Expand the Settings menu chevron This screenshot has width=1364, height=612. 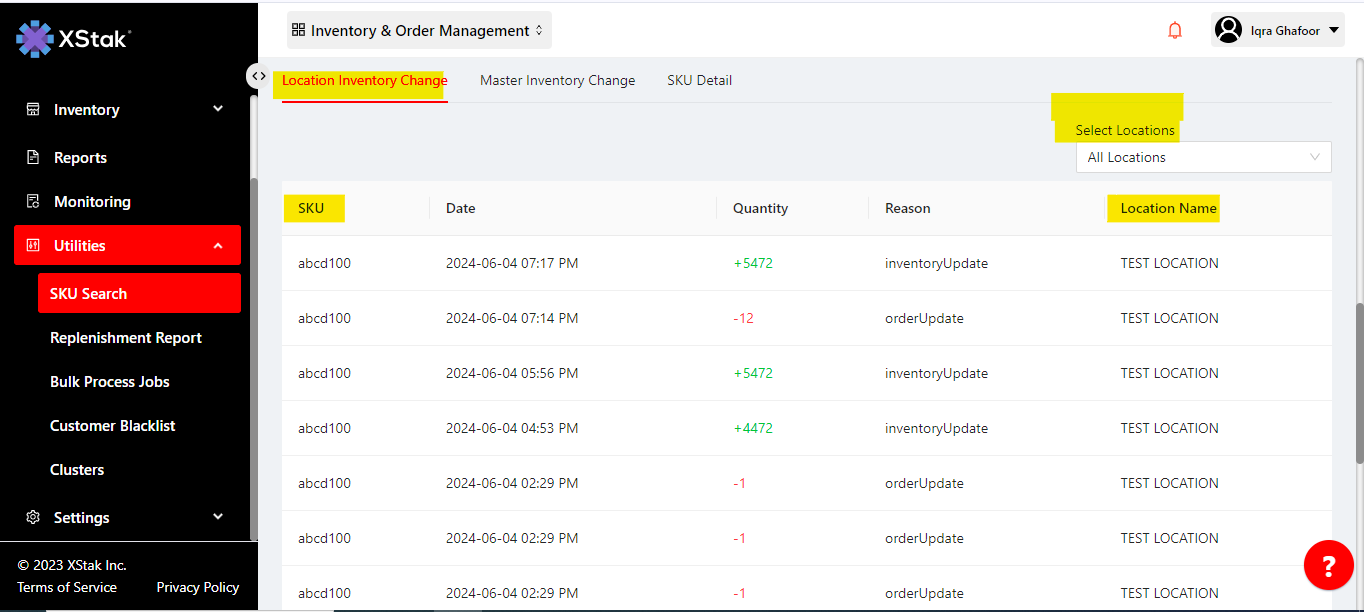point(218,517)
